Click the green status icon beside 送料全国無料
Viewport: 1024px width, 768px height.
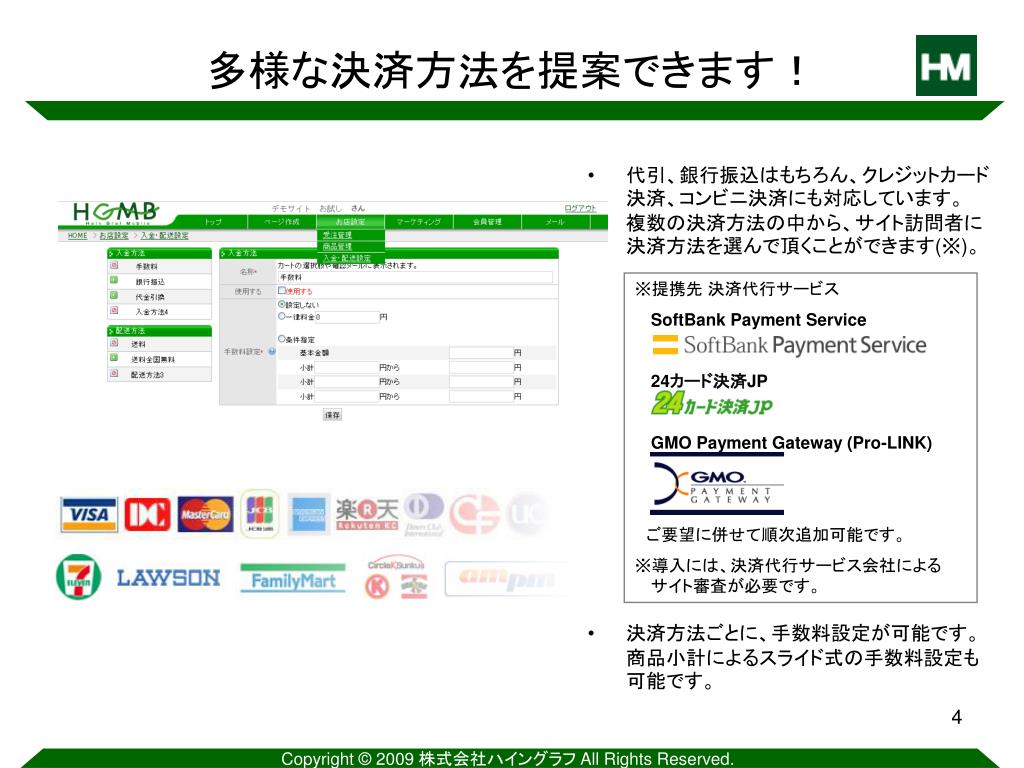(114, 359)
